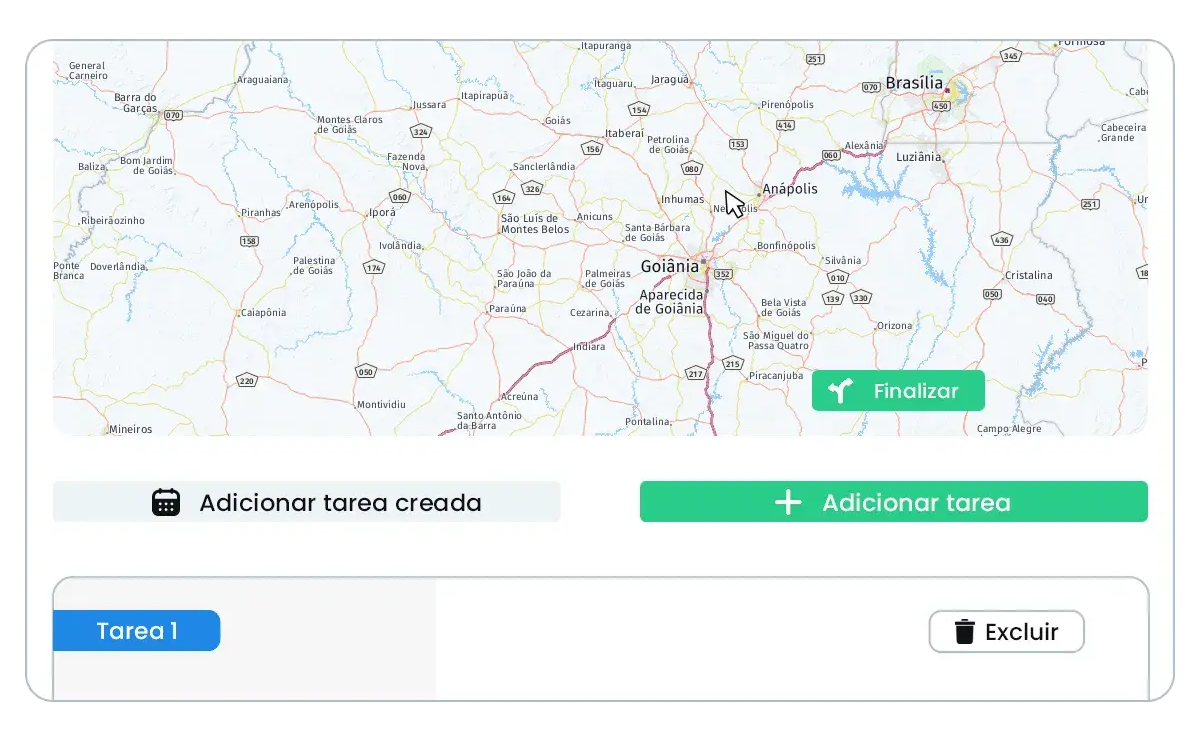The height and width of the screenshot is (740, 1200).
Task: Click the Brasília label on the map
Action: click(914, 83)
